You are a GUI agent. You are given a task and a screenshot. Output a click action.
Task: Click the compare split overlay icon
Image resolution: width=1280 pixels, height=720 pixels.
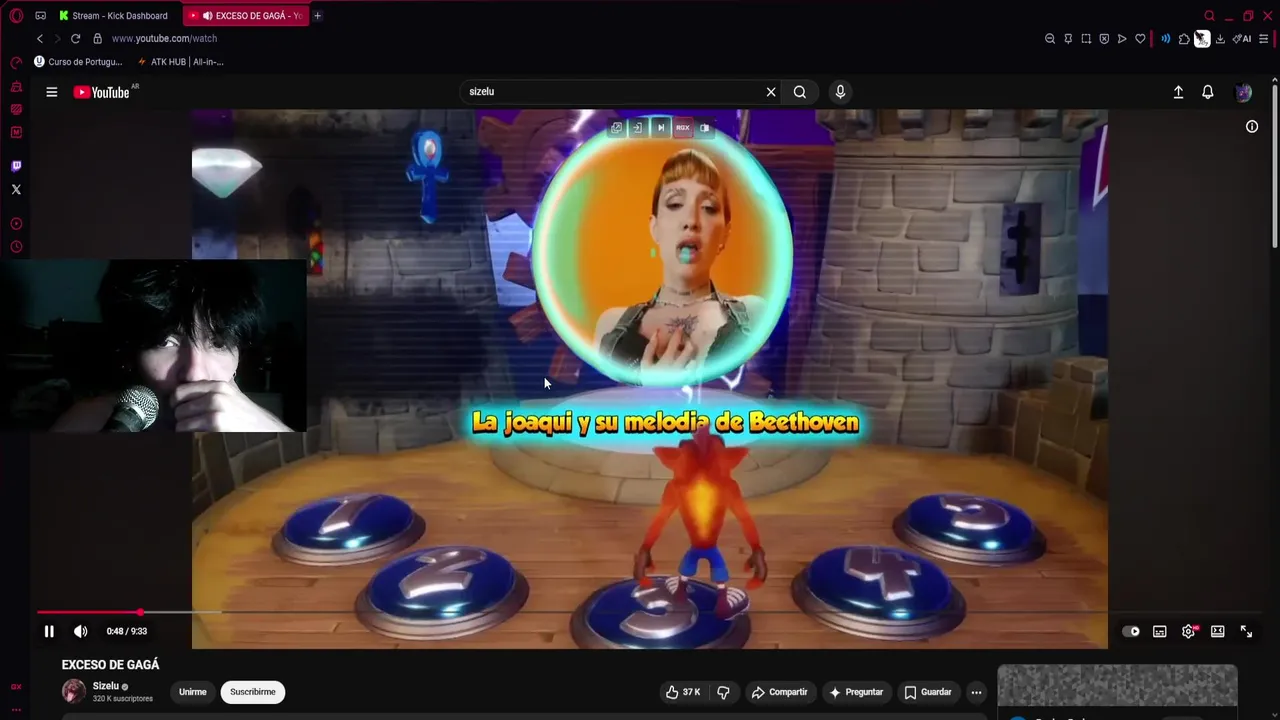coord(705,128)
